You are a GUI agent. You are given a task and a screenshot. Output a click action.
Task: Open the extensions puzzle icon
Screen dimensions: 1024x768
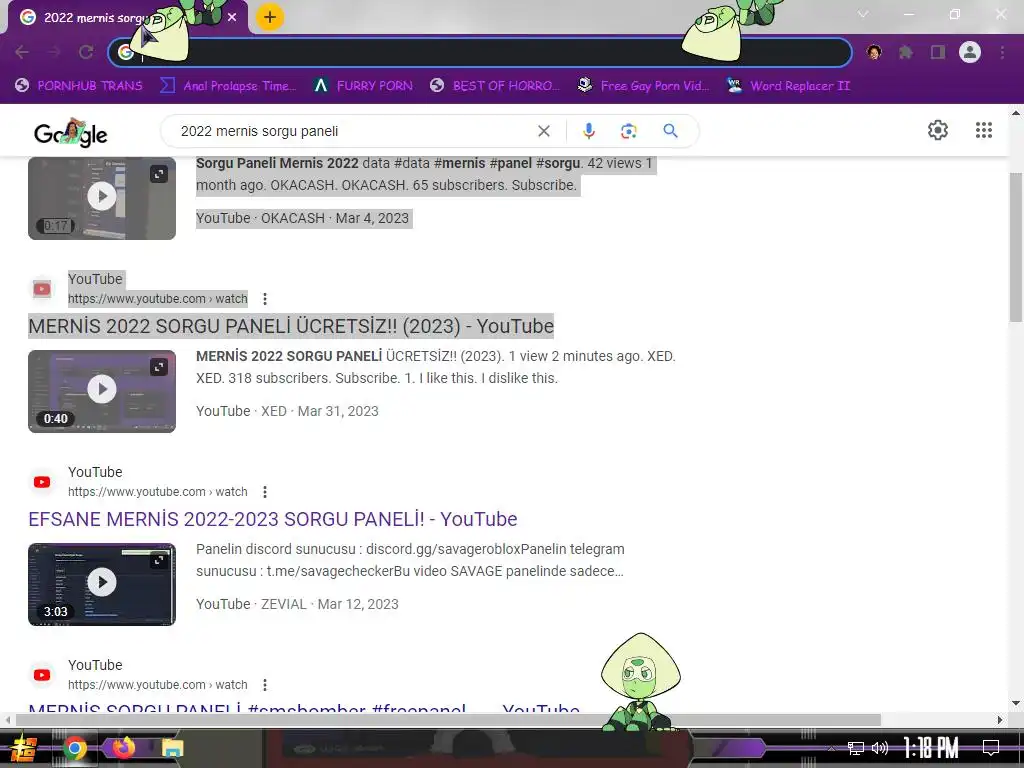tap(906, 52)
